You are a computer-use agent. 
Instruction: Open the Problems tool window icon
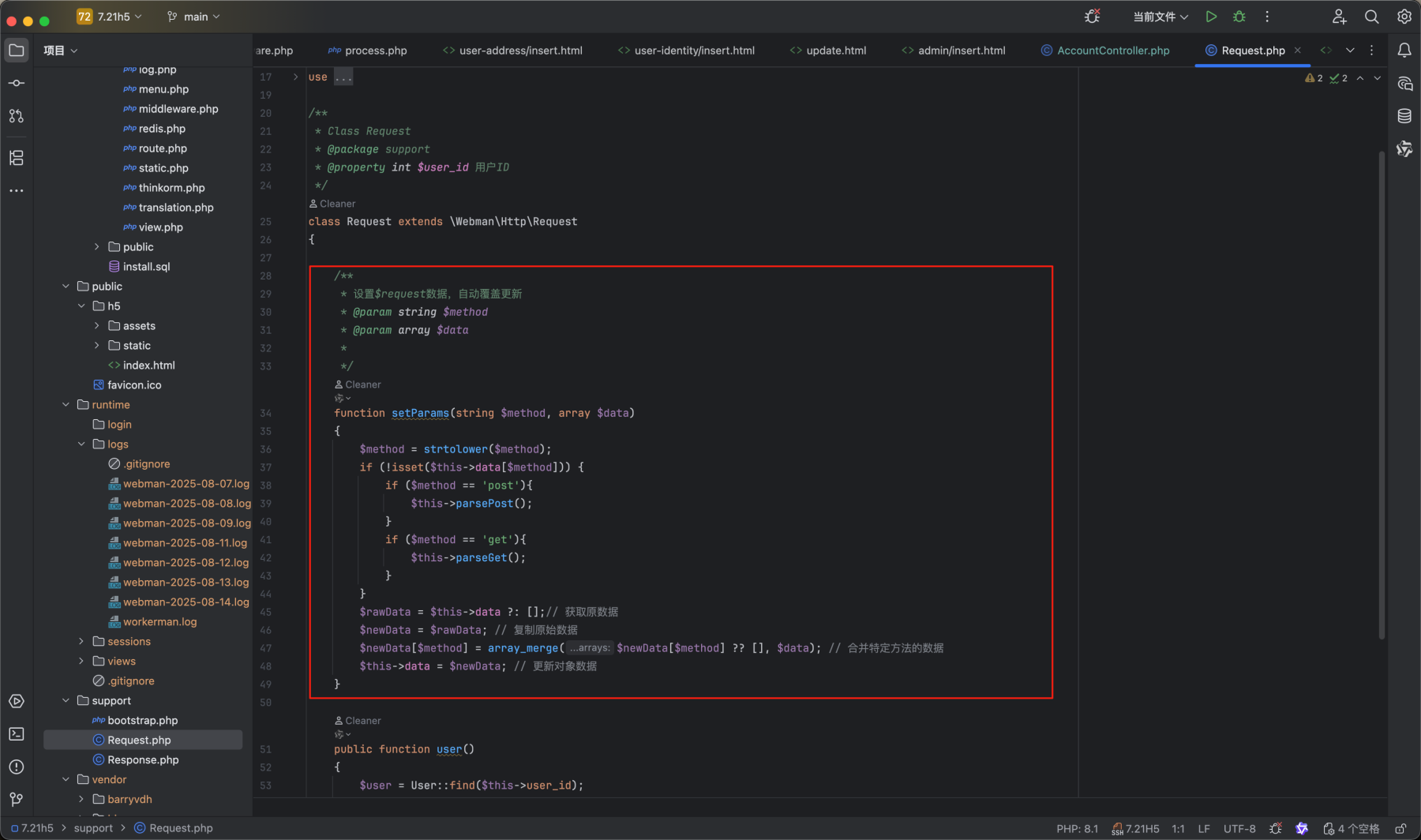[x=16, y=767]
